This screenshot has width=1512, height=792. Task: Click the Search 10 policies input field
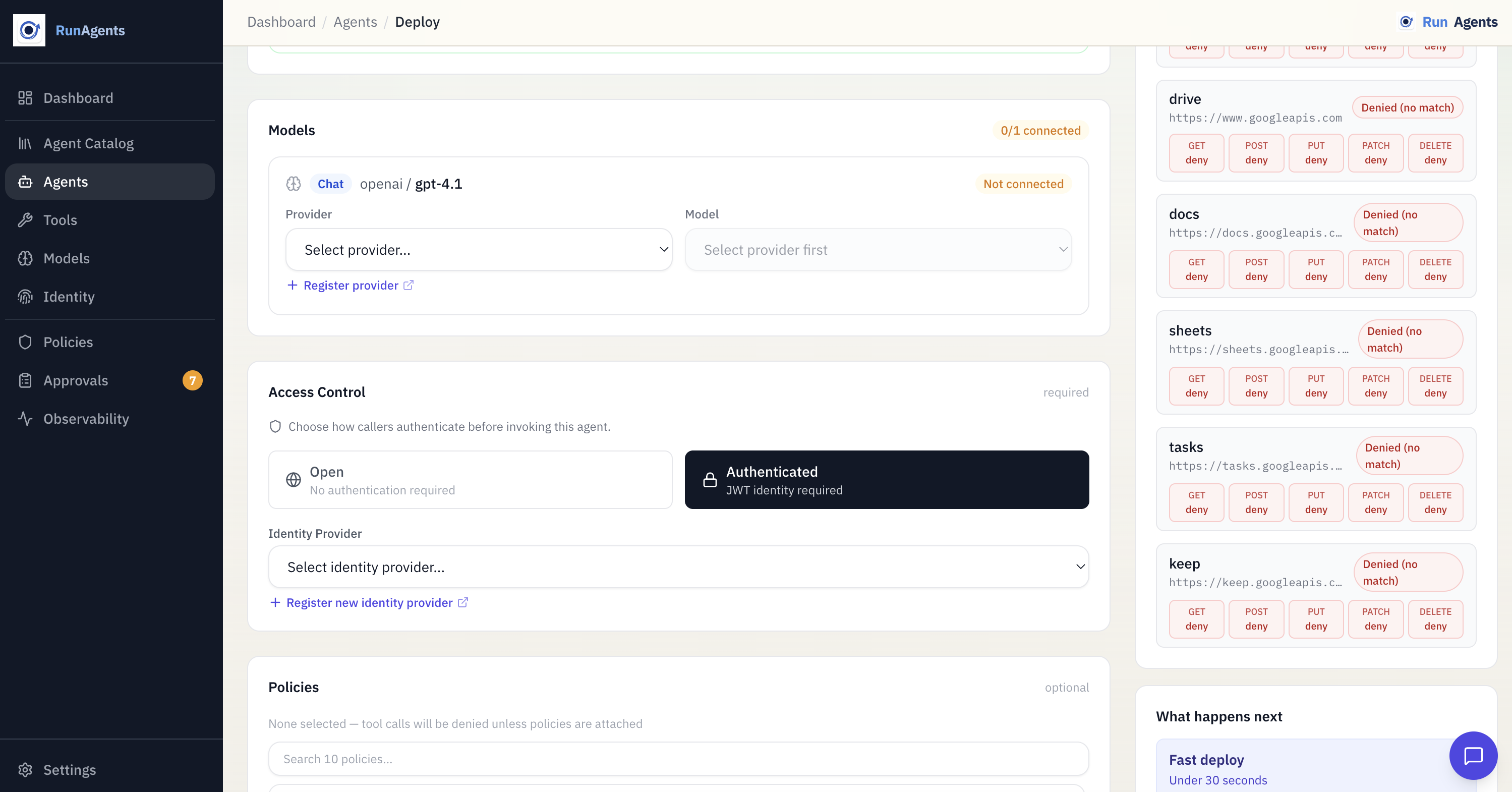pos(678,759)
